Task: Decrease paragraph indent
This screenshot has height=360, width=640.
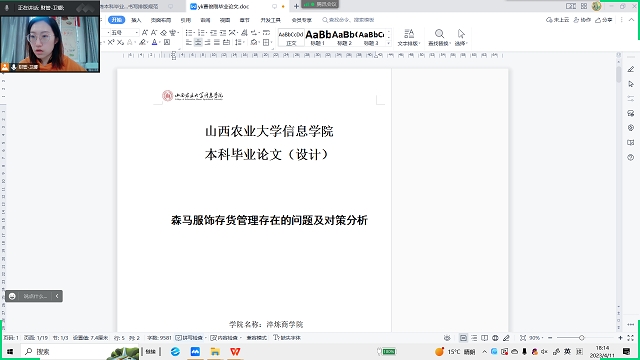Action: [x=213, y=33]
